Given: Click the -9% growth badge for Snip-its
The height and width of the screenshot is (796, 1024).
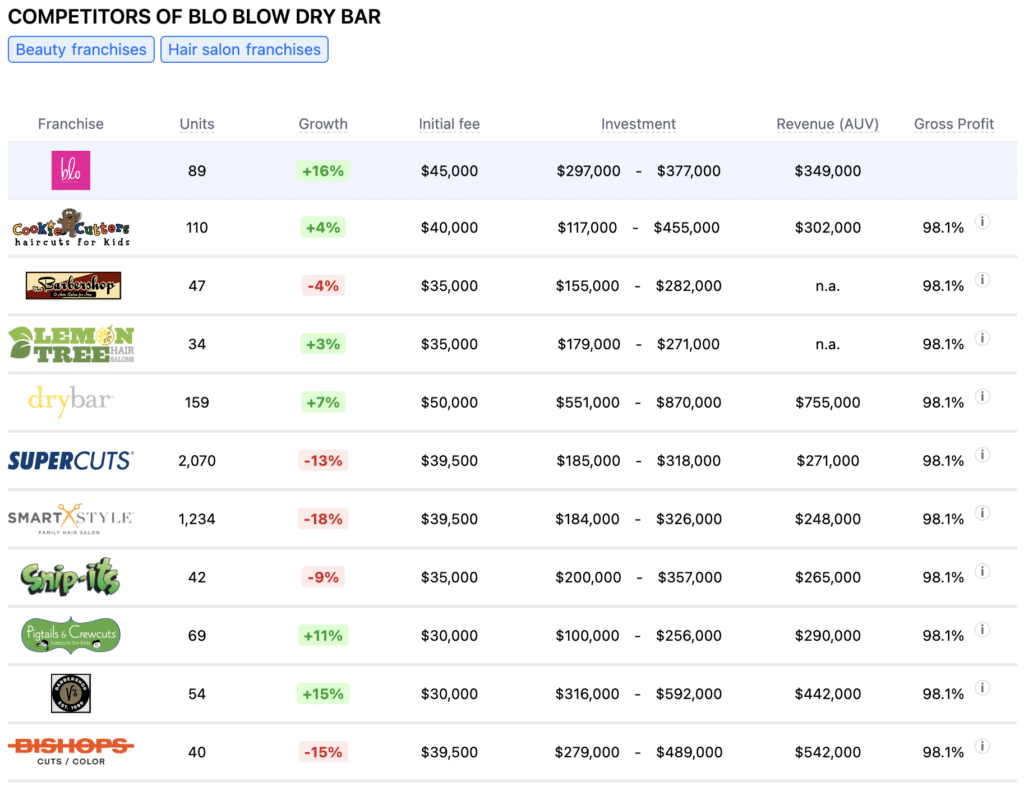Looking at the screenshot, I should [323, 577].
